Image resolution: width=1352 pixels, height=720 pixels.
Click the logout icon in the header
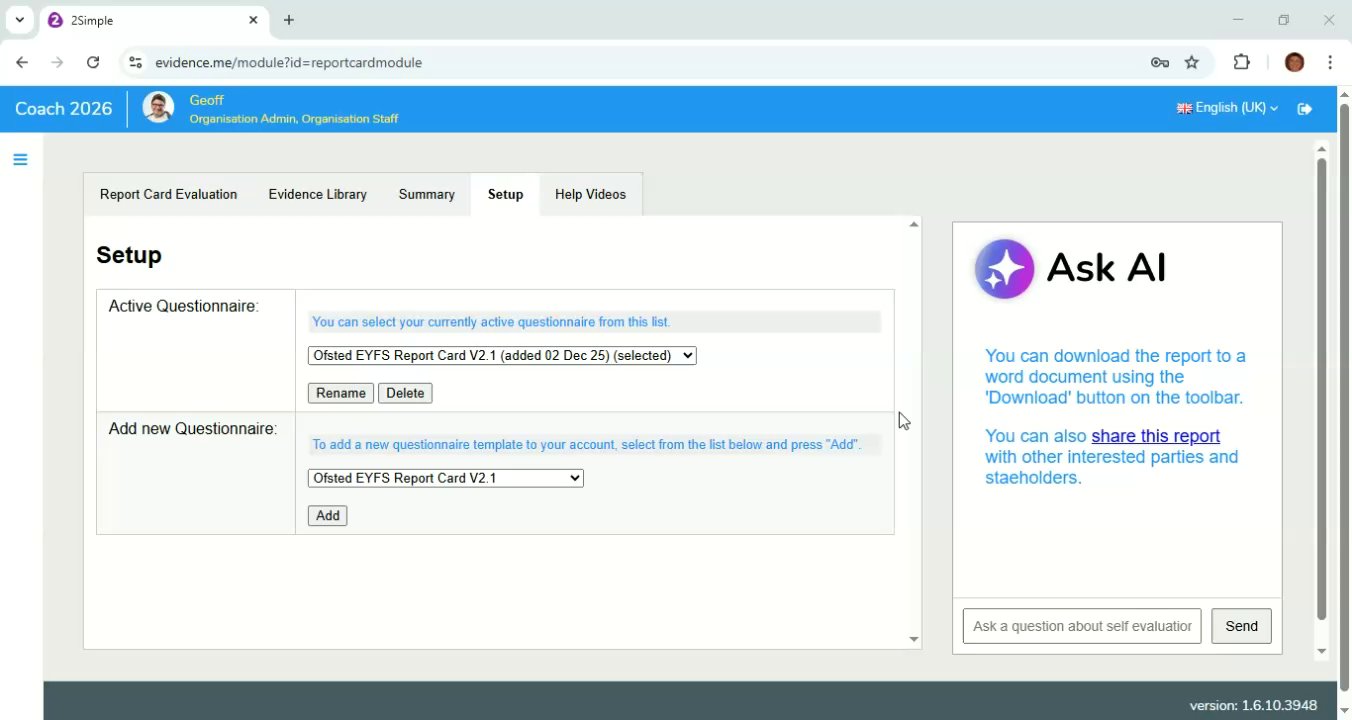[1305, 109]
